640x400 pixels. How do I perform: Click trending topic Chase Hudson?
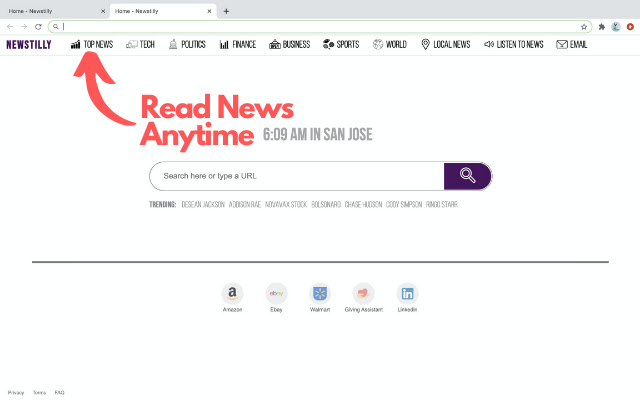363,204
